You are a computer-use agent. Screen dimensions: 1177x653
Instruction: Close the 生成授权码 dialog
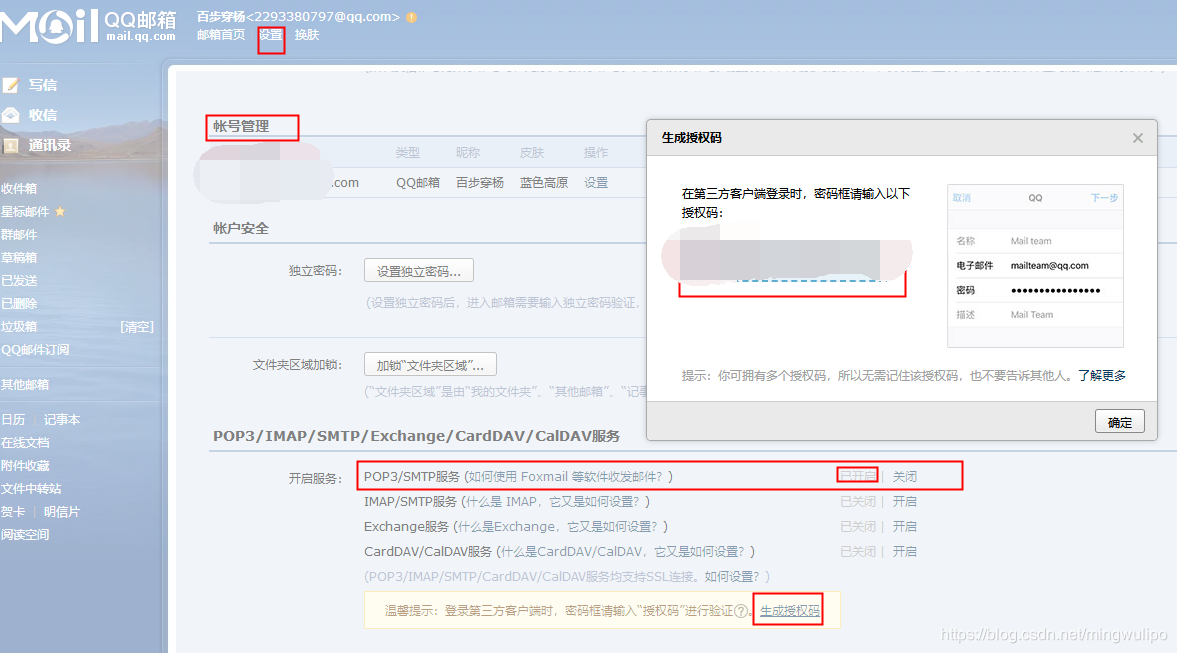(1138, 138)
